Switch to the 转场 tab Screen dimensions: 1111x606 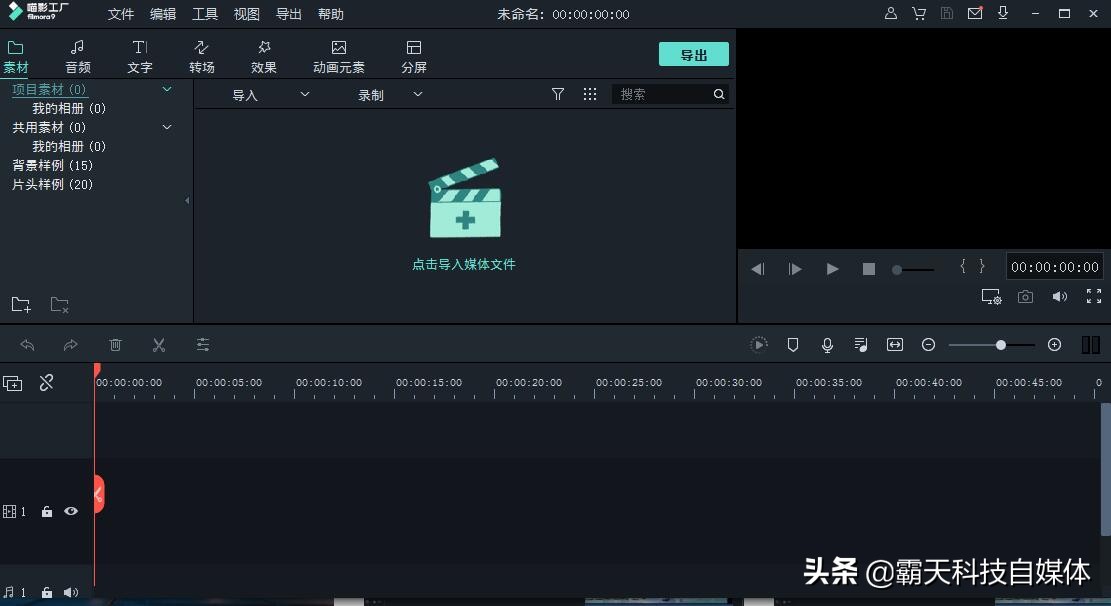(x=201, y=55)
